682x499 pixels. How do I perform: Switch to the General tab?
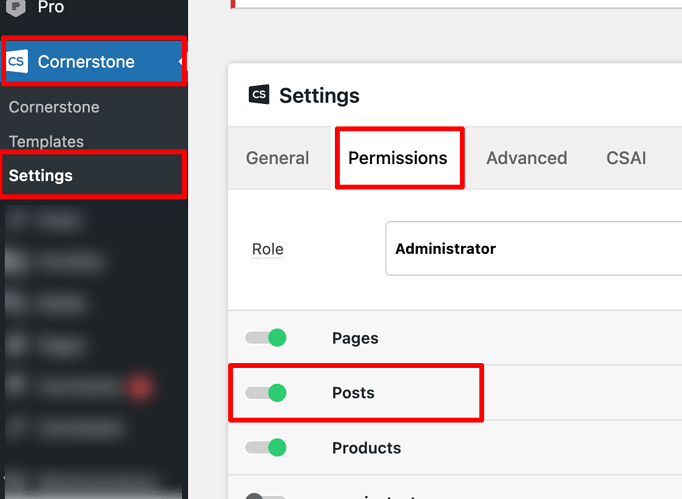[277, 158]
